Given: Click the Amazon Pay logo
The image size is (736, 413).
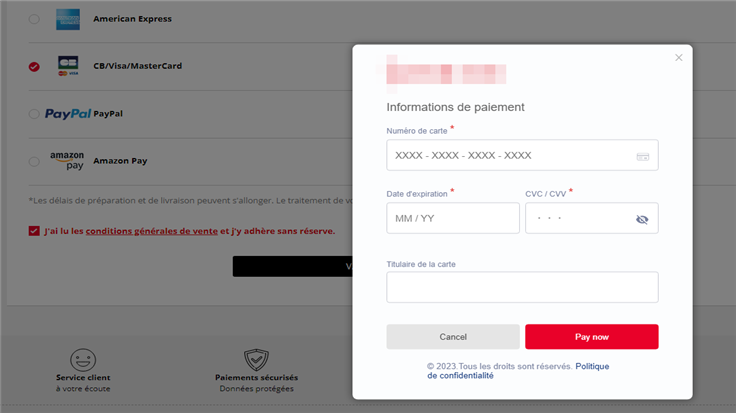Looking at the screenshot, I should click(68, 160).
